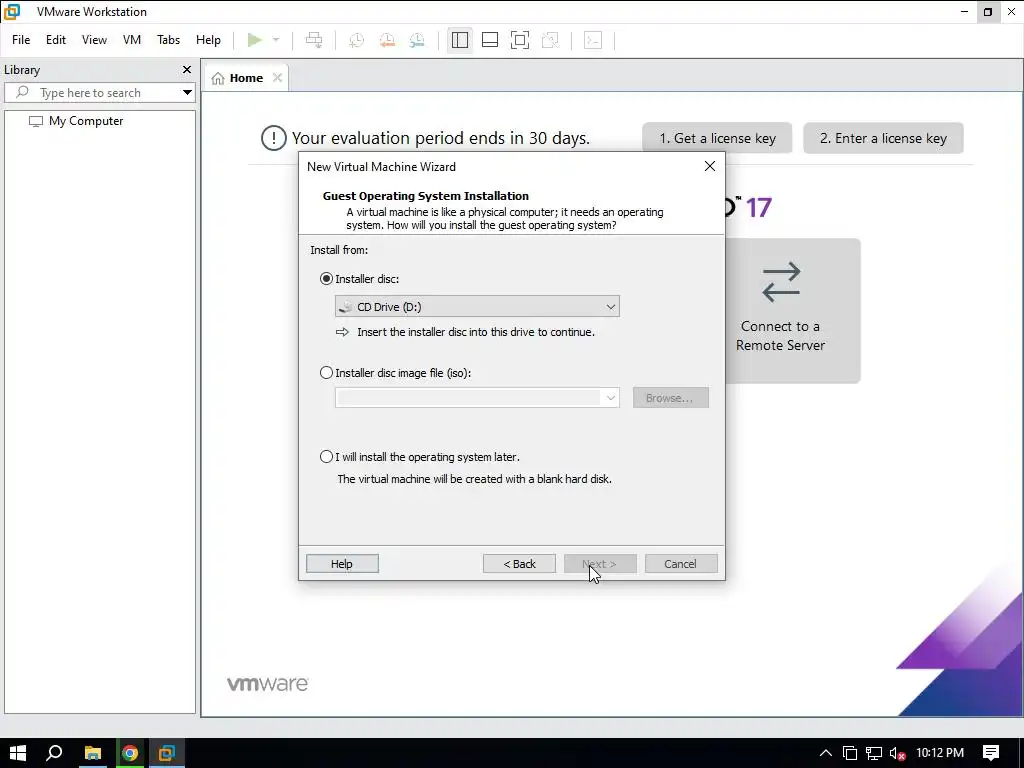Screen dimensions: 1024x768
Task: Open the CD Drive (D:) dropdown
Action: coord(477,306)
